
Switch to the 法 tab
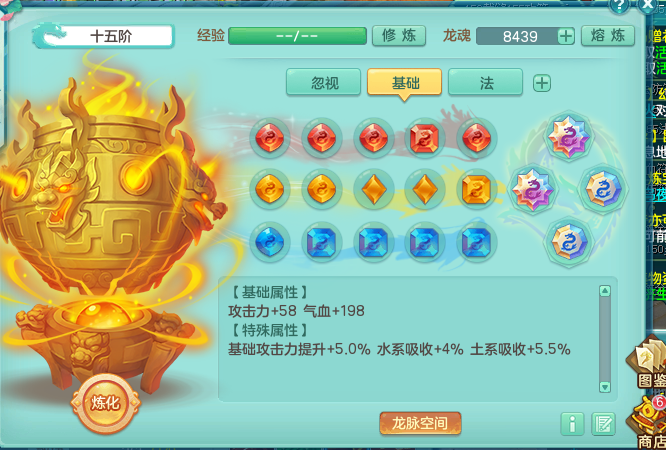pos(485,82)
